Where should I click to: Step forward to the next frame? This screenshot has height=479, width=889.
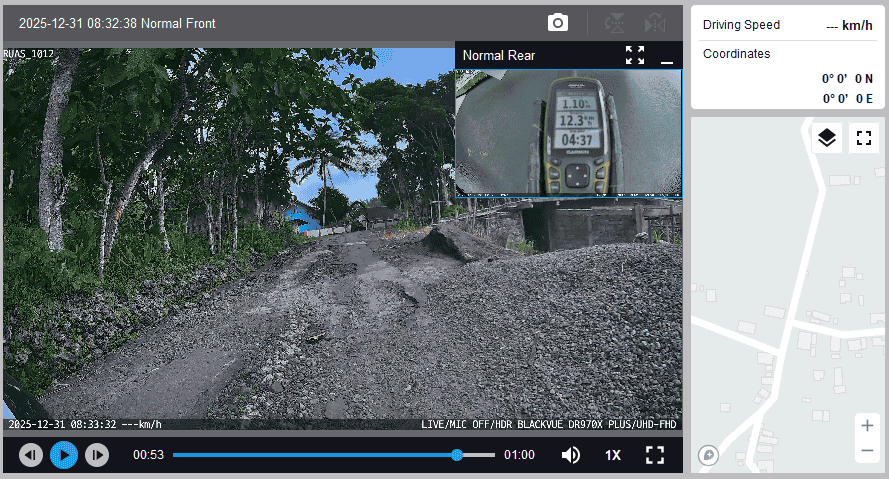(x=96, y=455)
